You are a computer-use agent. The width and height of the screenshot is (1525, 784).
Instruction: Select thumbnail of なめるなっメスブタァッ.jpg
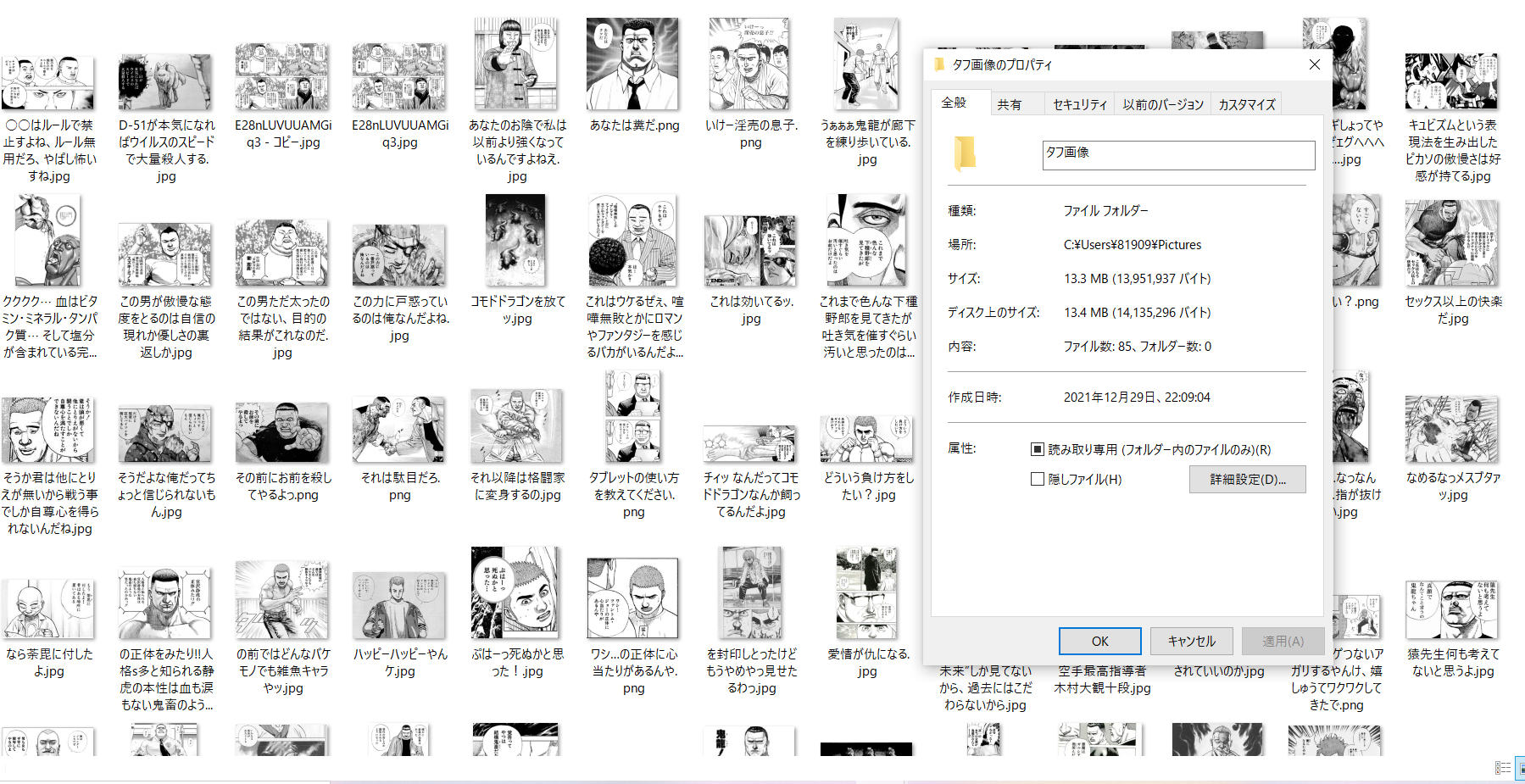tap(1452, 429)
